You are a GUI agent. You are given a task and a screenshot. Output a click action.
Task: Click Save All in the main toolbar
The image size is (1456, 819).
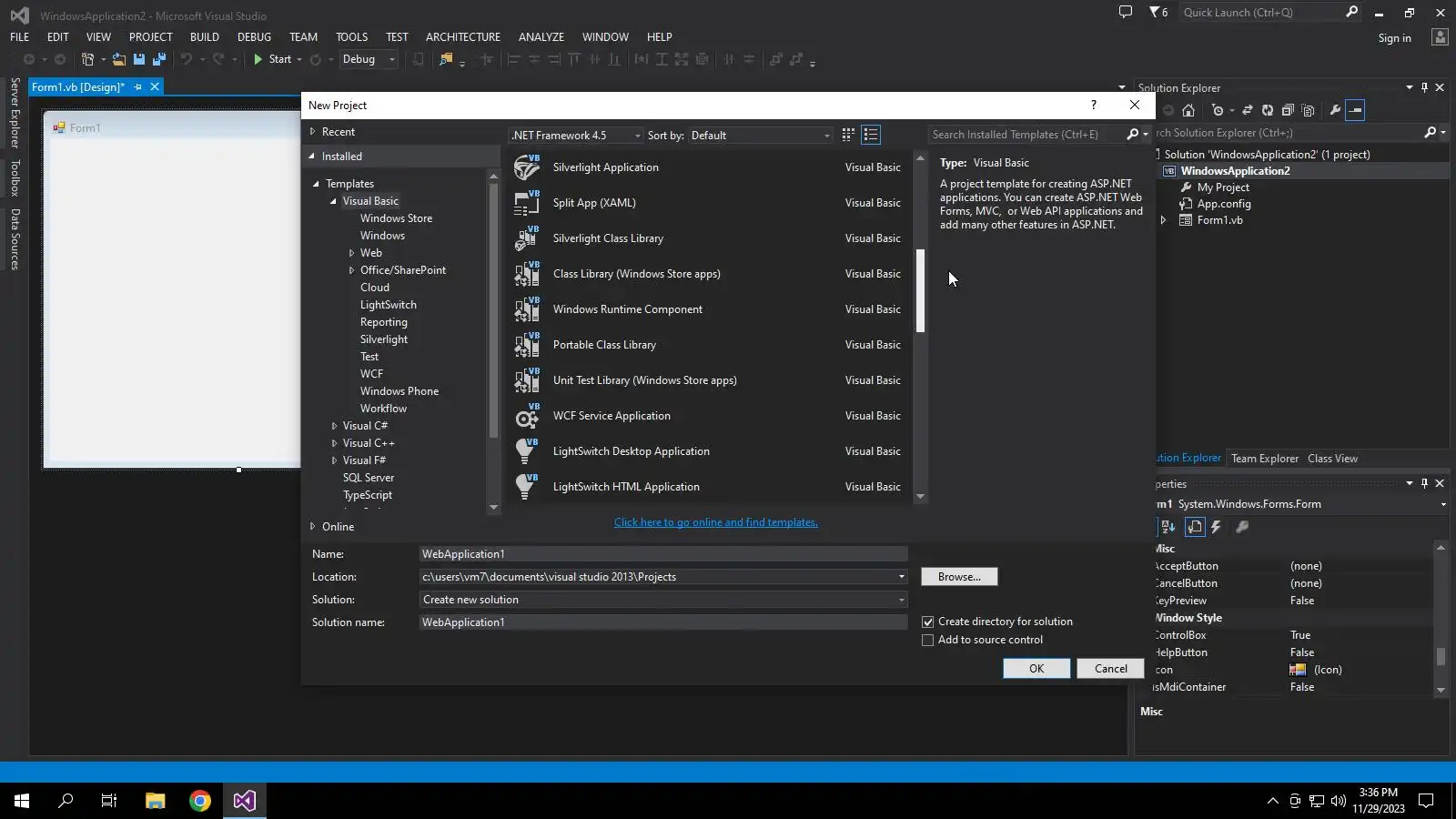point(159,59)
